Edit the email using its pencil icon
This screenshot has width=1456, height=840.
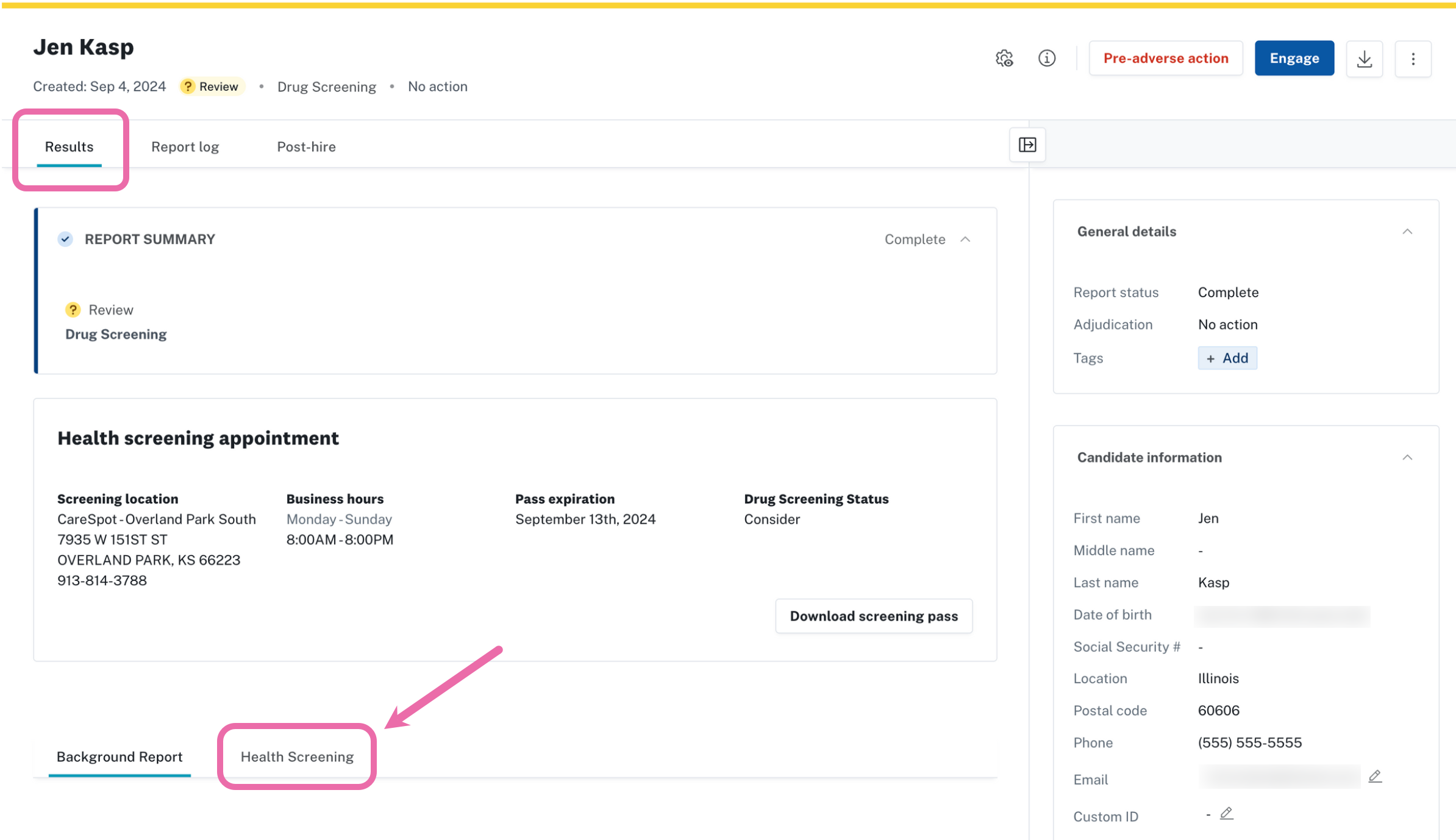(1375, 777)
